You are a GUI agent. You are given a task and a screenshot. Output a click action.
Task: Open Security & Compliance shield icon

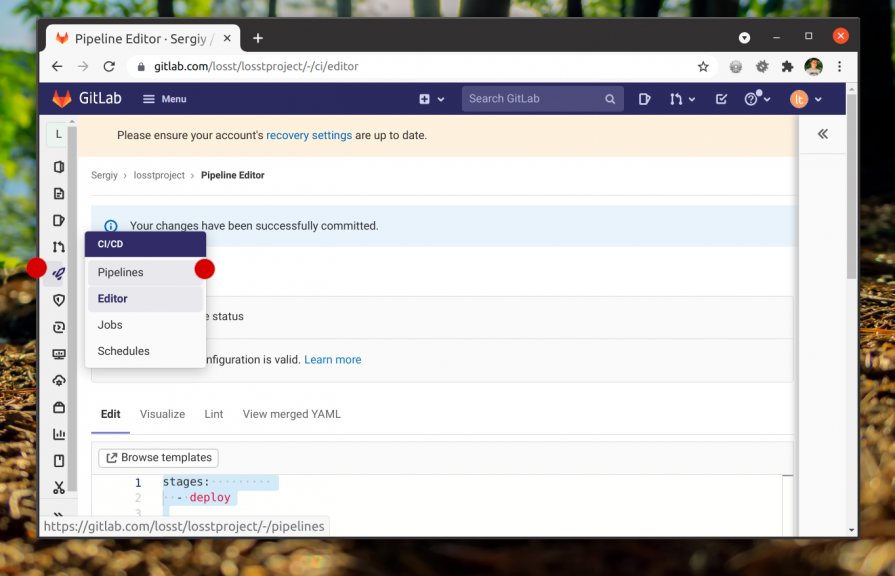click(59, 300)
